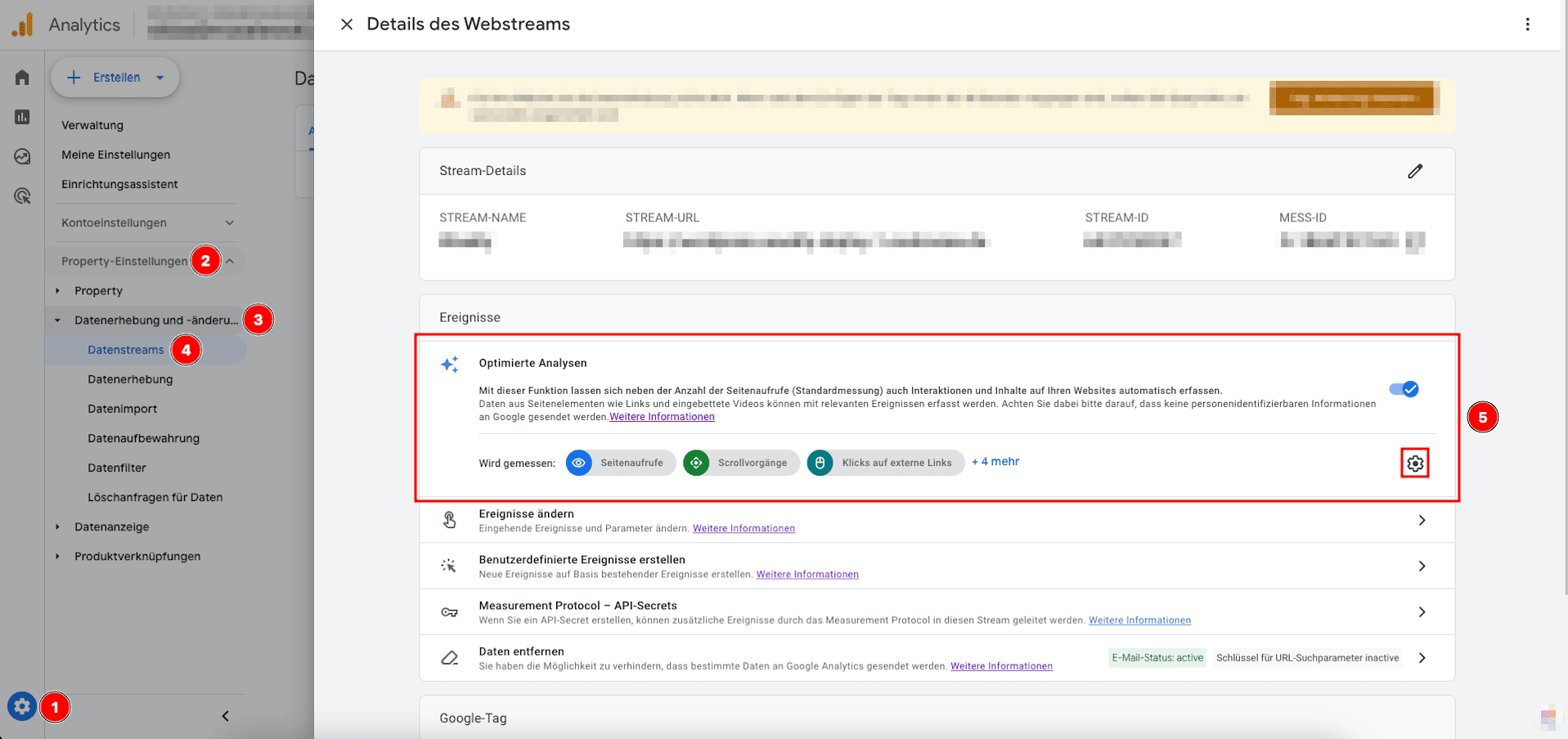Click the Home icon in left sidebar
This screenshot has height=739, width=1568.
(x=22, y=78)
